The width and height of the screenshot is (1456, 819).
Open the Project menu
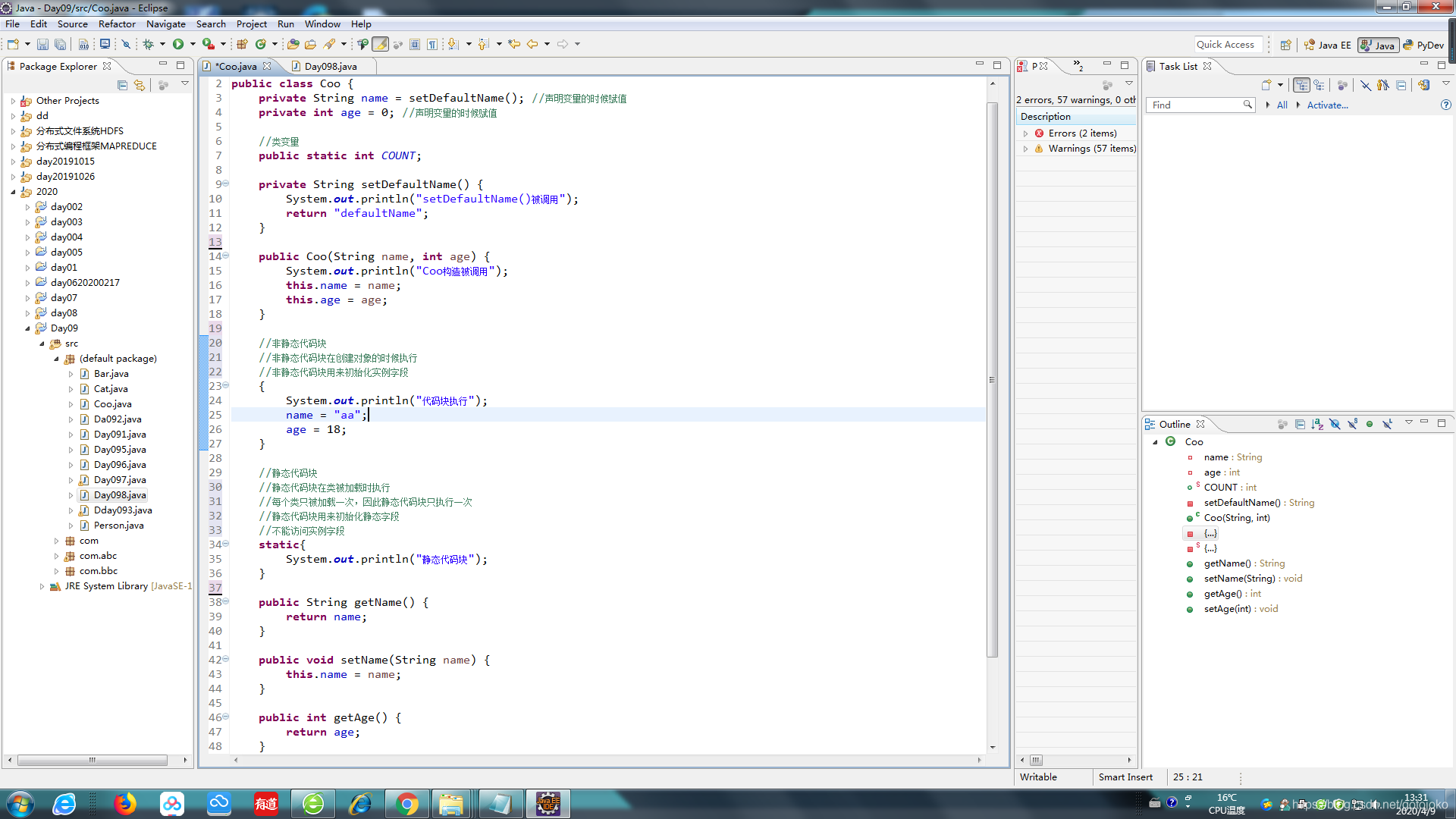click(x=251, y=24)
